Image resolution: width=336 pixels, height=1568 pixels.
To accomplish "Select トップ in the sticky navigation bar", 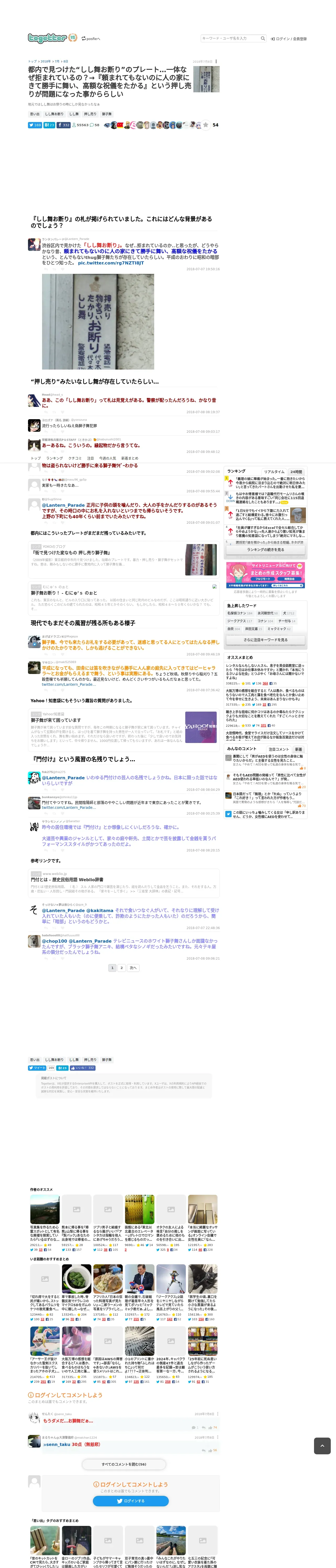I will click(36, 458).
